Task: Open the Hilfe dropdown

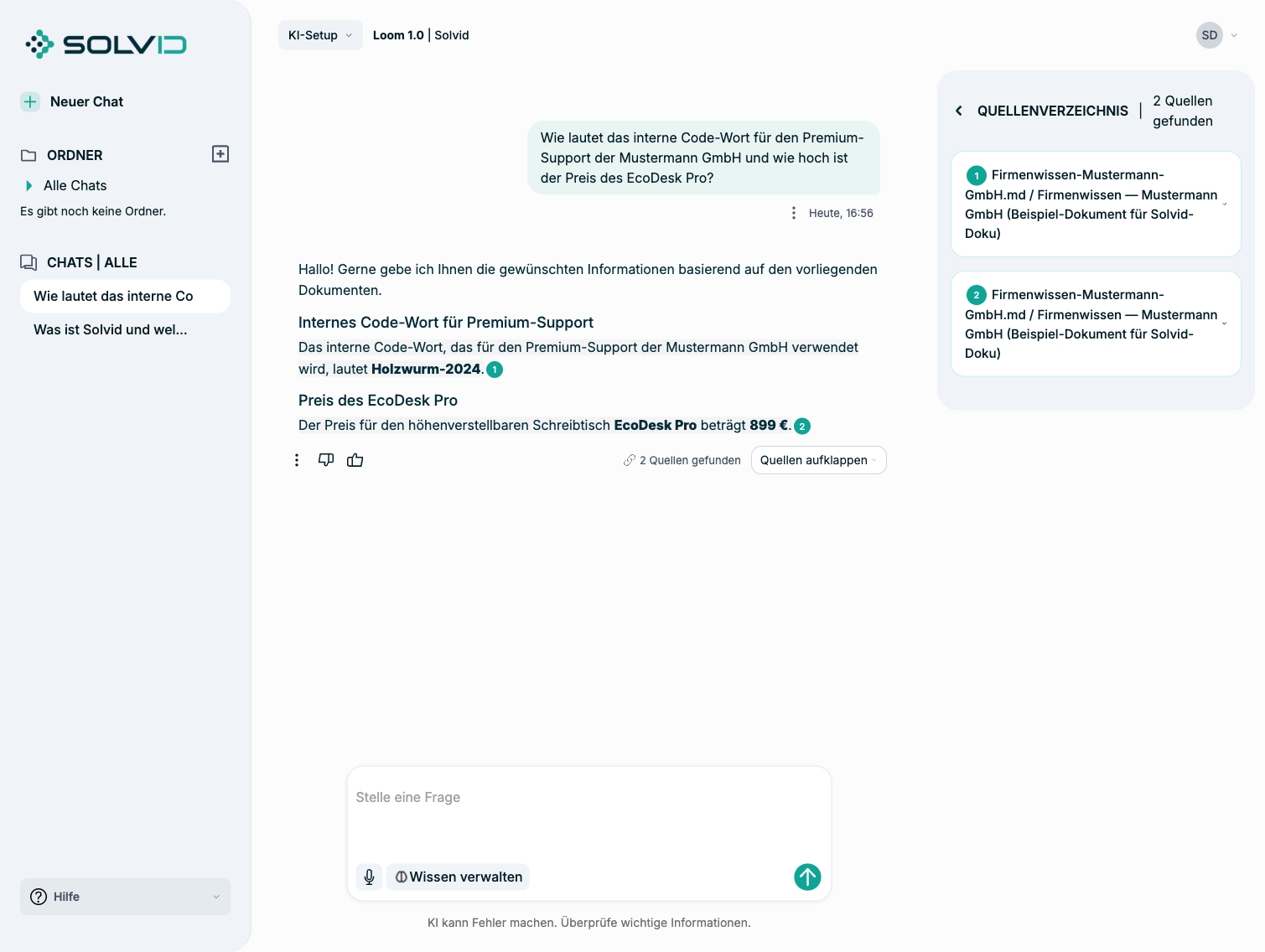Action: [x=125, y=897]
